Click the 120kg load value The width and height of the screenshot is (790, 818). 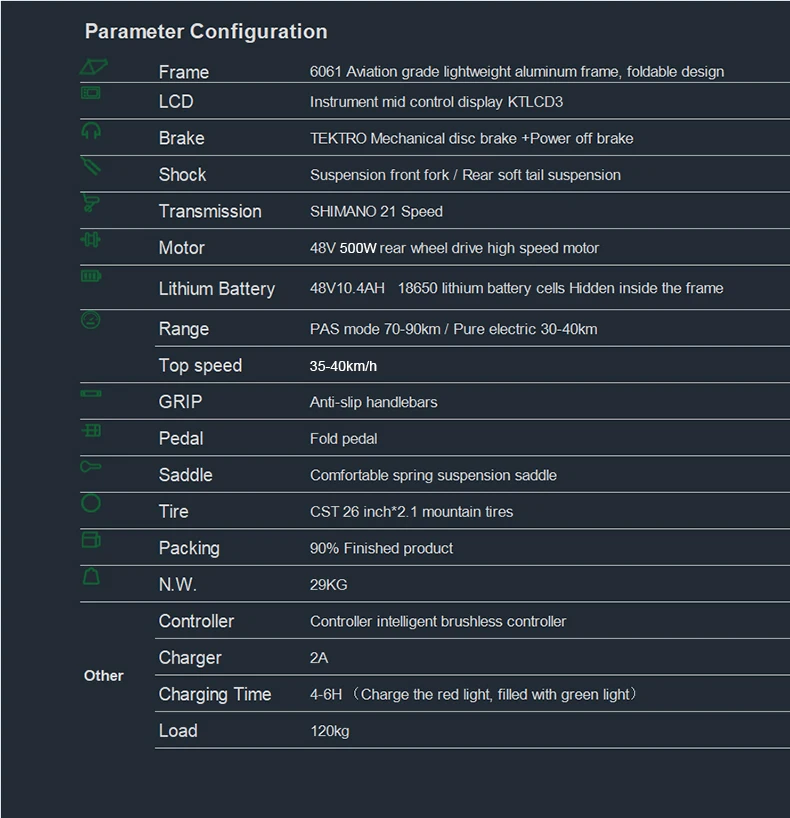point(330,732)
